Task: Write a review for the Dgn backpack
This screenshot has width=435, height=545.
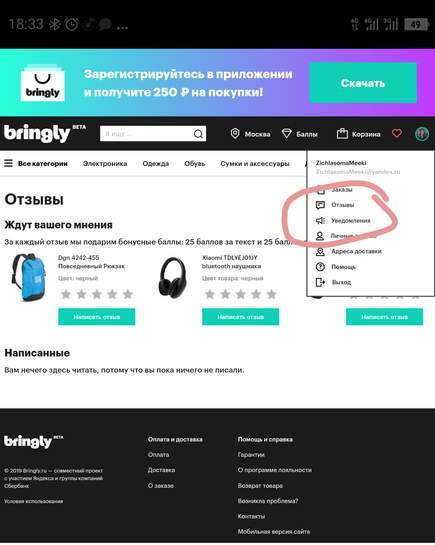Action: pos(97,317)
